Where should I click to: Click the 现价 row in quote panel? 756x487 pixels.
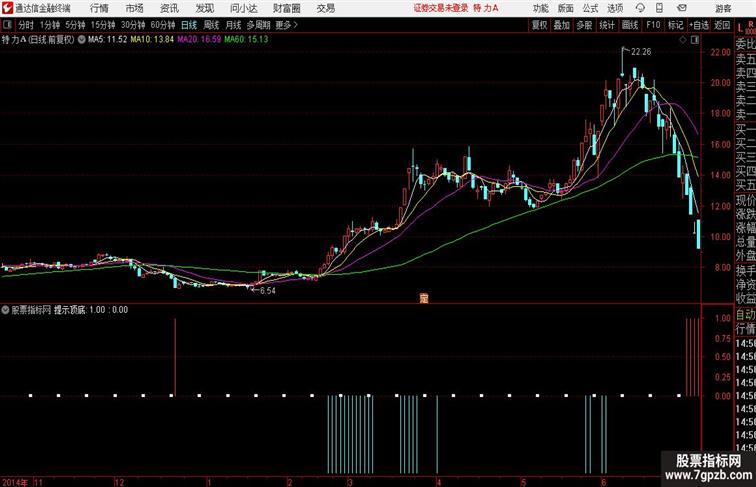(x=745, y=200)
